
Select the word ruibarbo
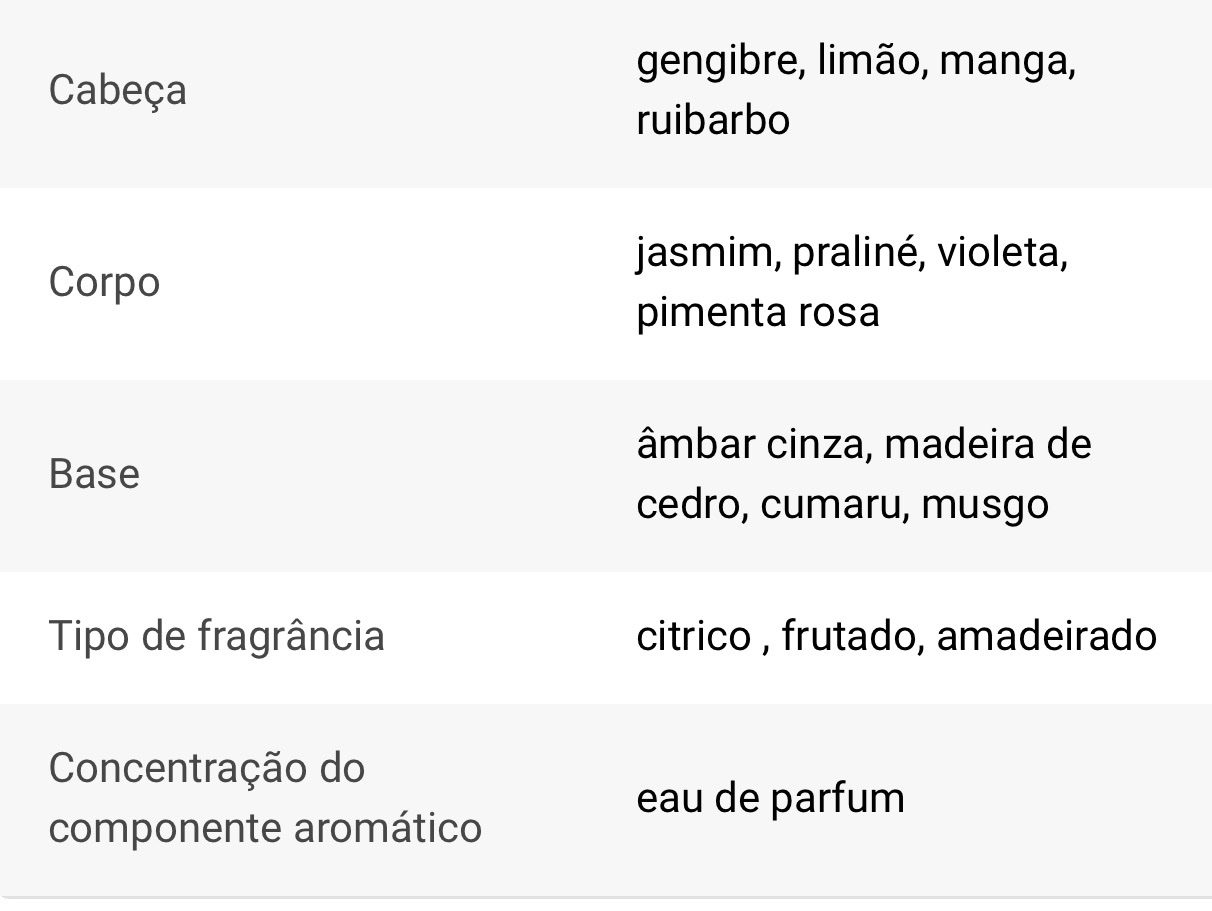tap(713, 120)
